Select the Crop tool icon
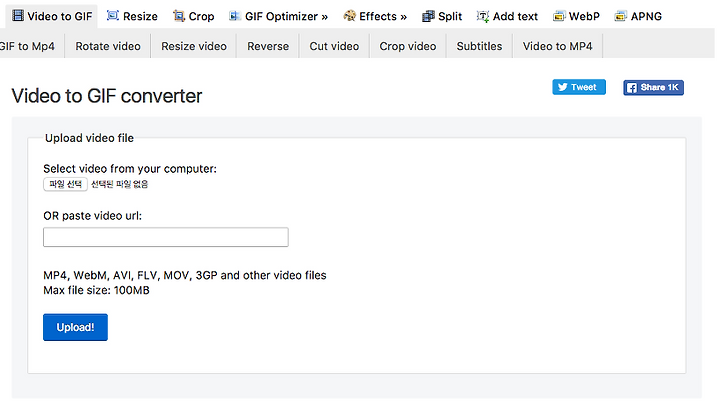 click(179, 16)
